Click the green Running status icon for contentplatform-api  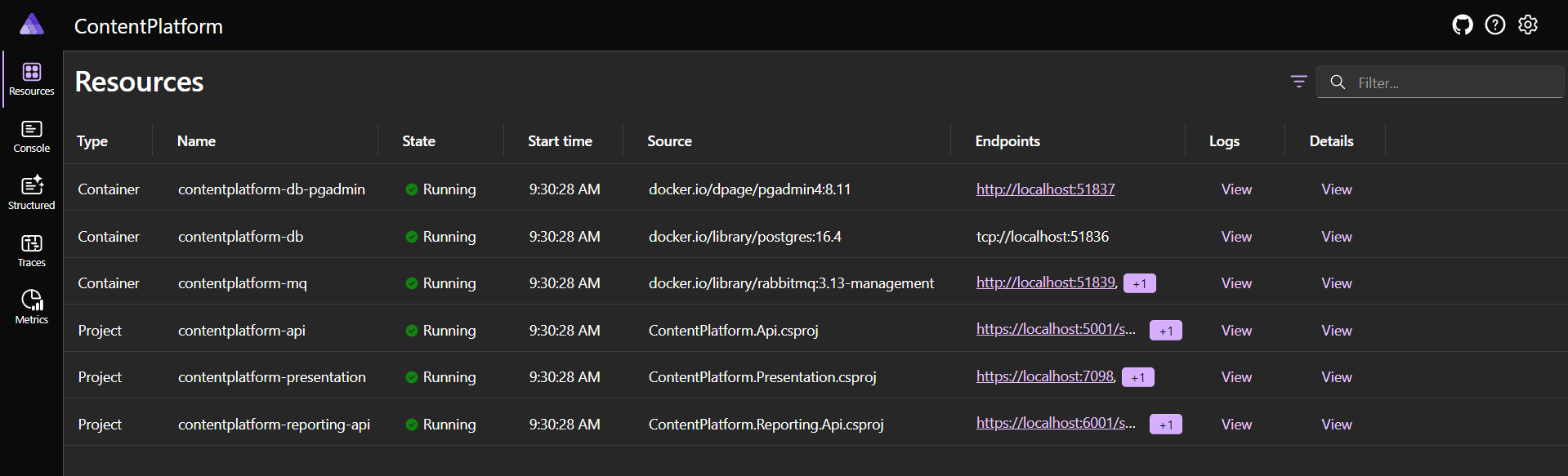pos(412,331)
